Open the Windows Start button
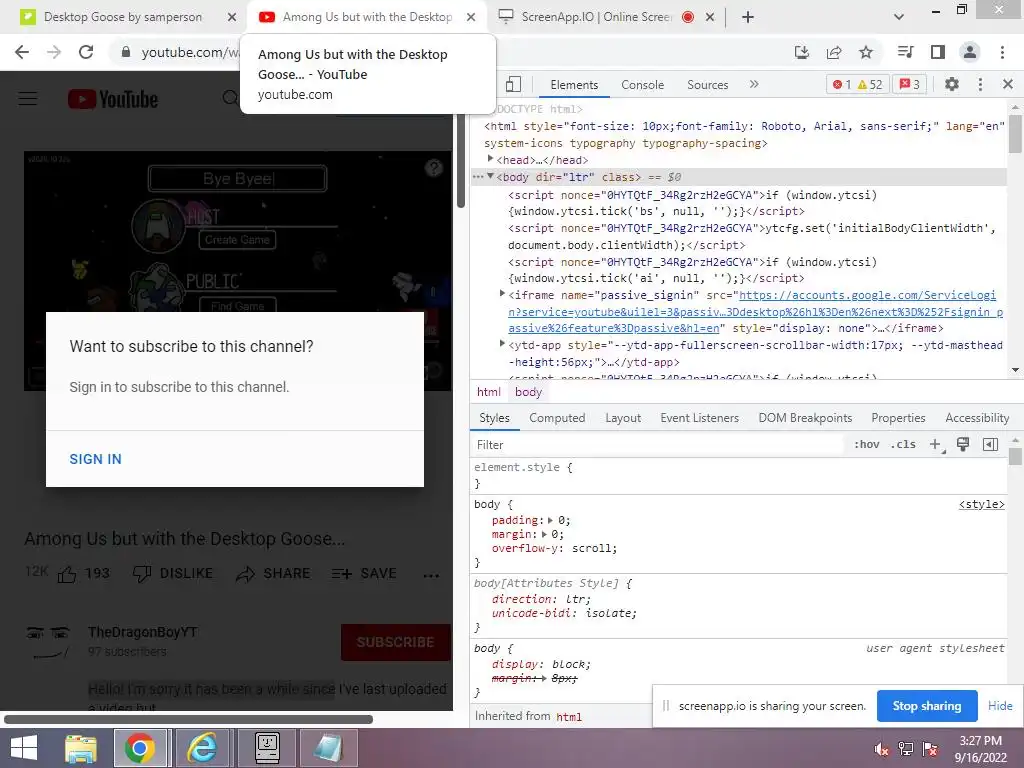 coord(24,748)
